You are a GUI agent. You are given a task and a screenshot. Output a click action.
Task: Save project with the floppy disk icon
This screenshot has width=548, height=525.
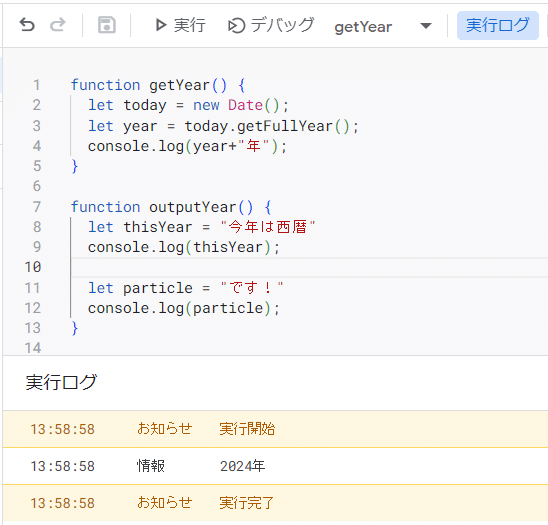pos(107,25)
